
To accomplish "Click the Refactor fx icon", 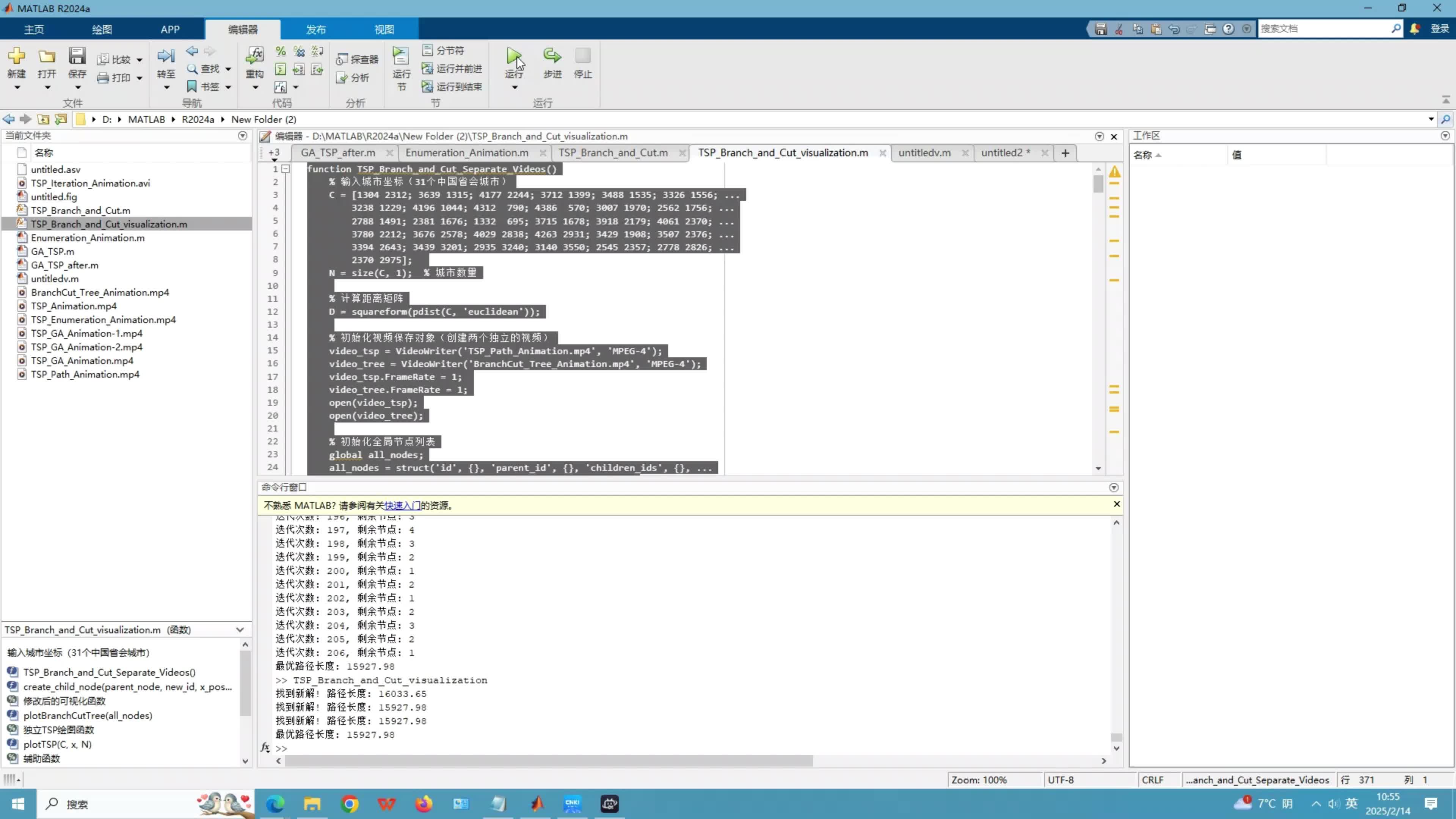I will 255,56.
